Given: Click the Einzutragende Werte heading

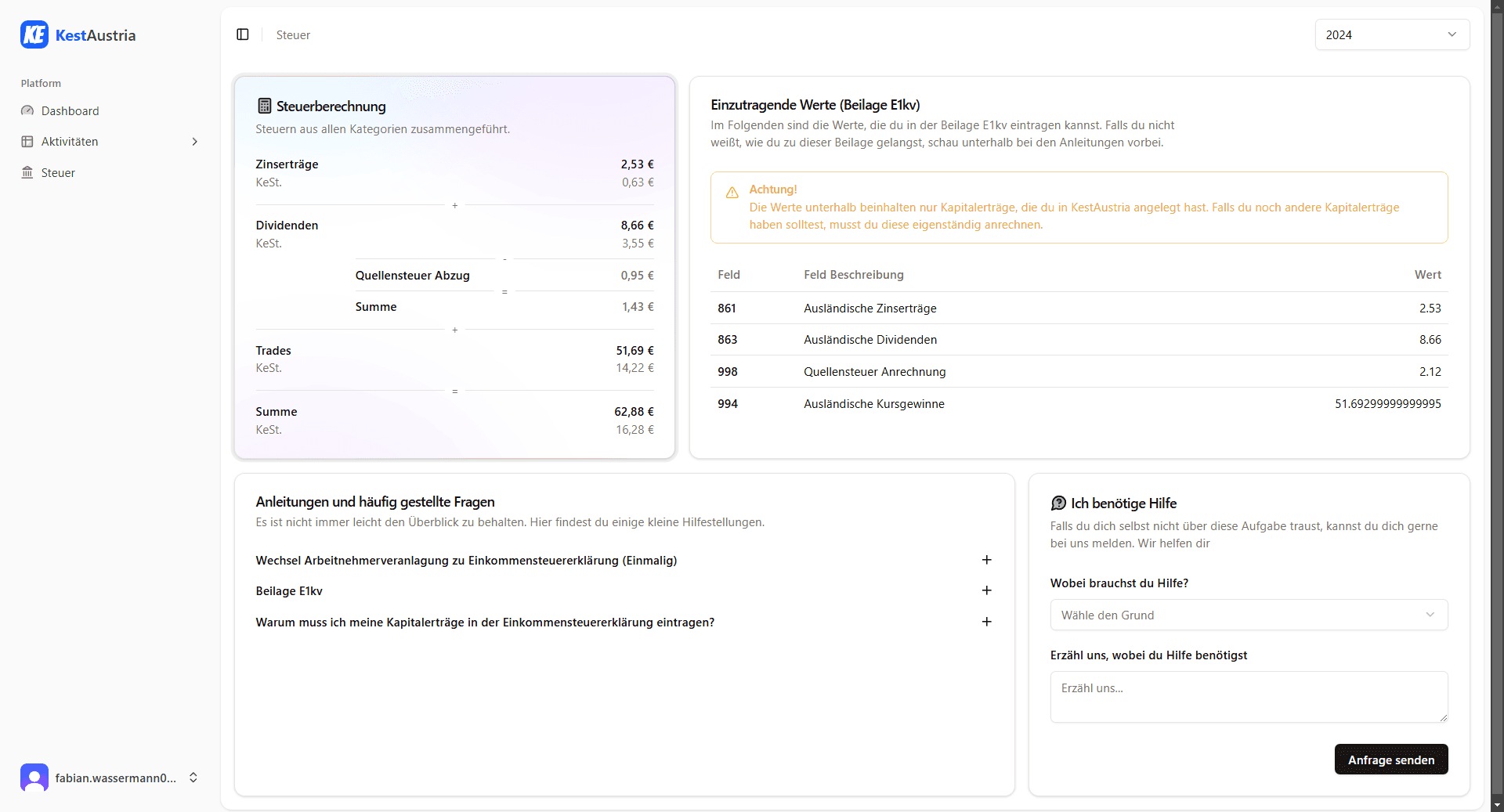Looking at the screenshot, I should (x=815, y=105).
